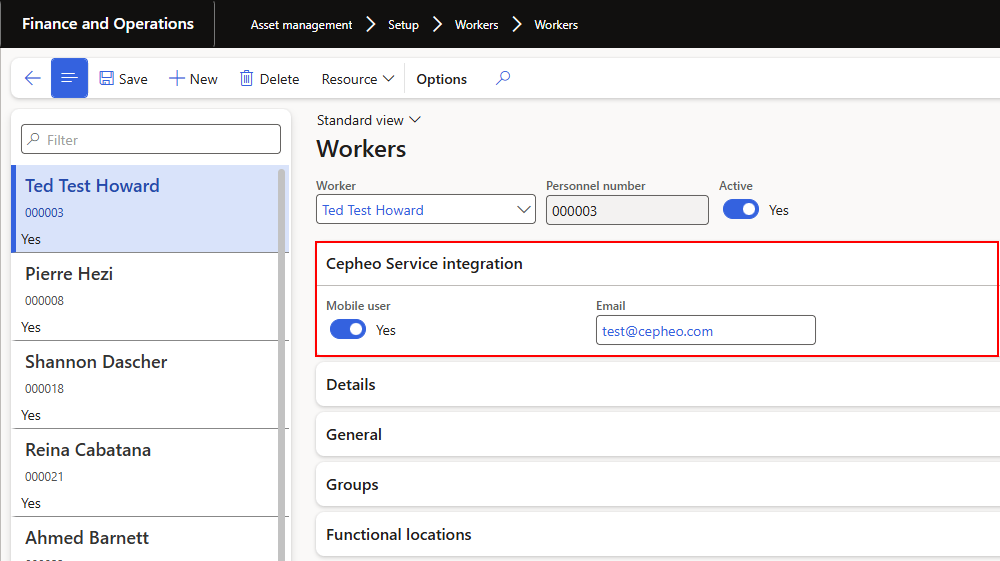The width and height of the screenshot is (1000, 561).
Task: Click the Email input field
Action: [705, 331]
